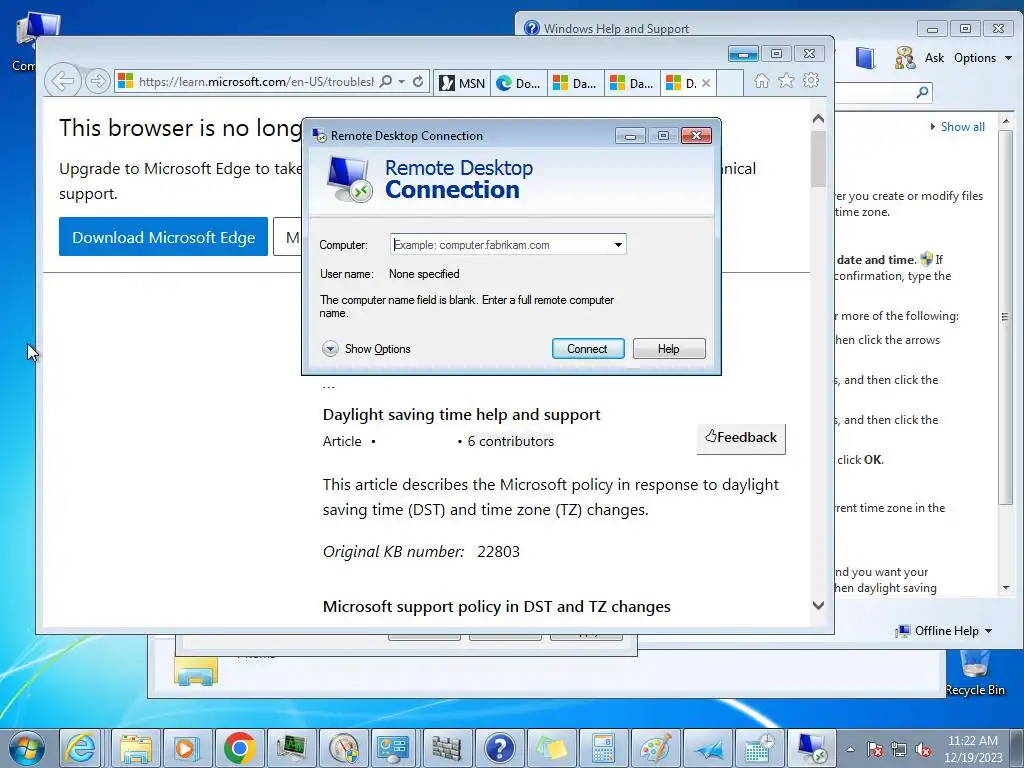
Task: Close the active 'D.' tab
Action: point(706,83)
